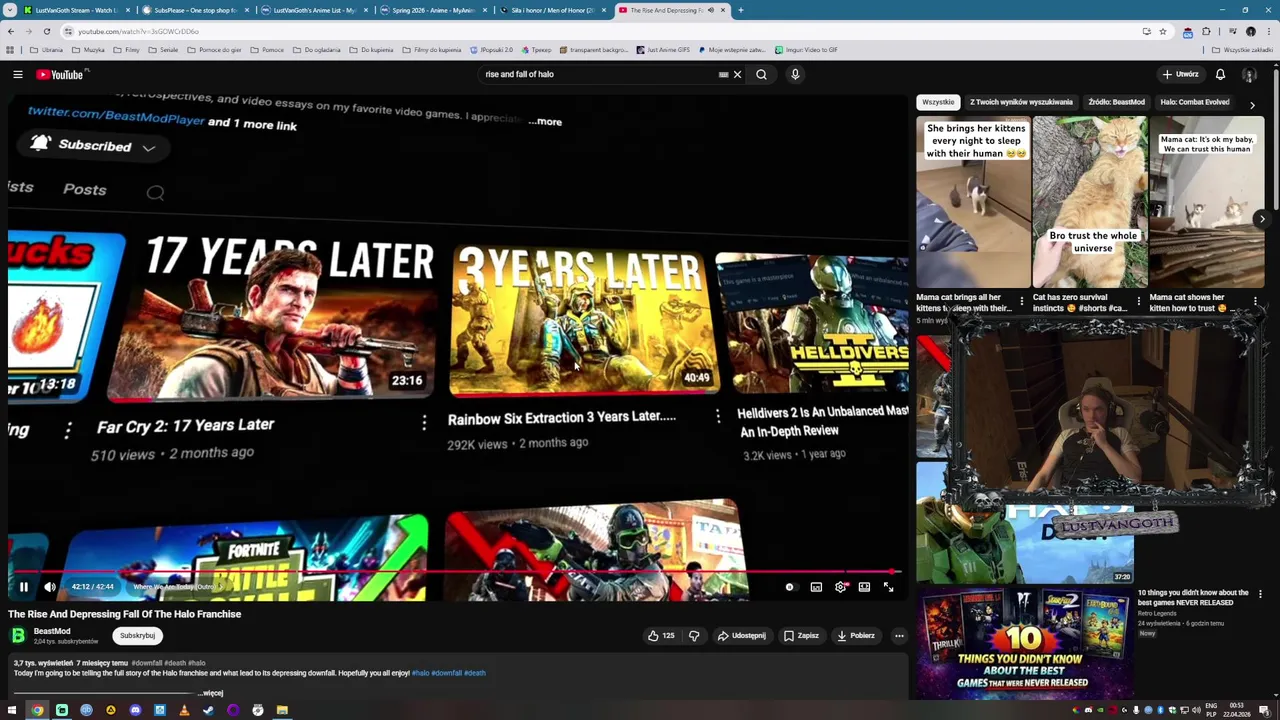Open the Muzyka bookmark folder

88,49
